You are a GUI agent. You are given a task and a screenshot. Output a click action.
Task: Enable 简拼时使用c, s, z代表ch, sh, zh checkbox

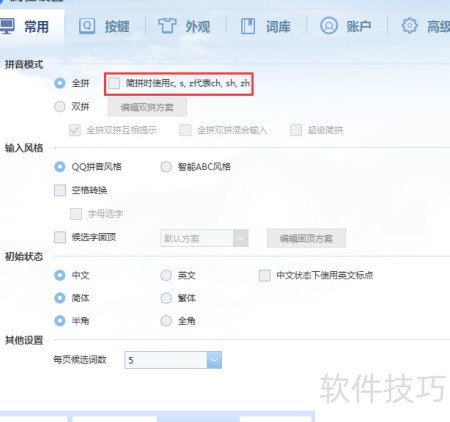114,83
